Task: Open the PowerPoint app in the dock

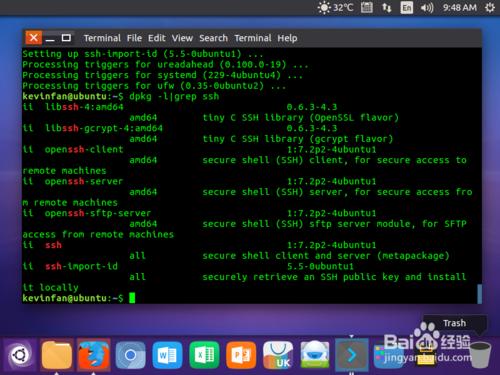Action: click(x=241, y=355)
